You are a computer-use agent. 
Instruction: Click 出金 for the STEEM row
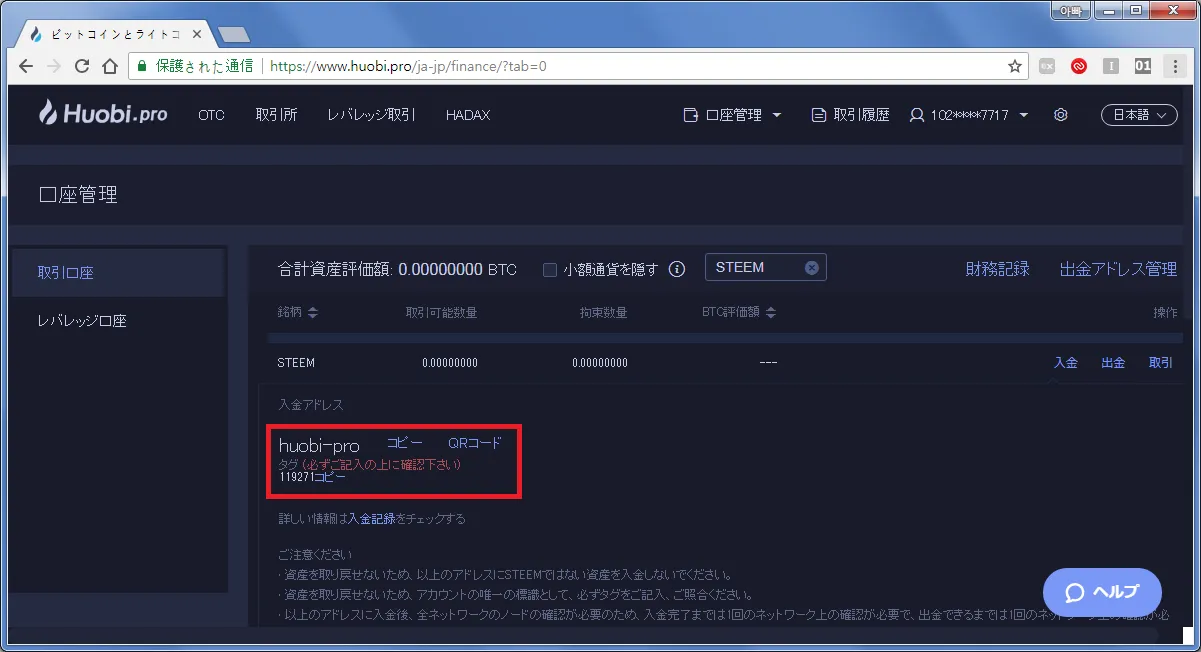click(x=1113, y=363)
